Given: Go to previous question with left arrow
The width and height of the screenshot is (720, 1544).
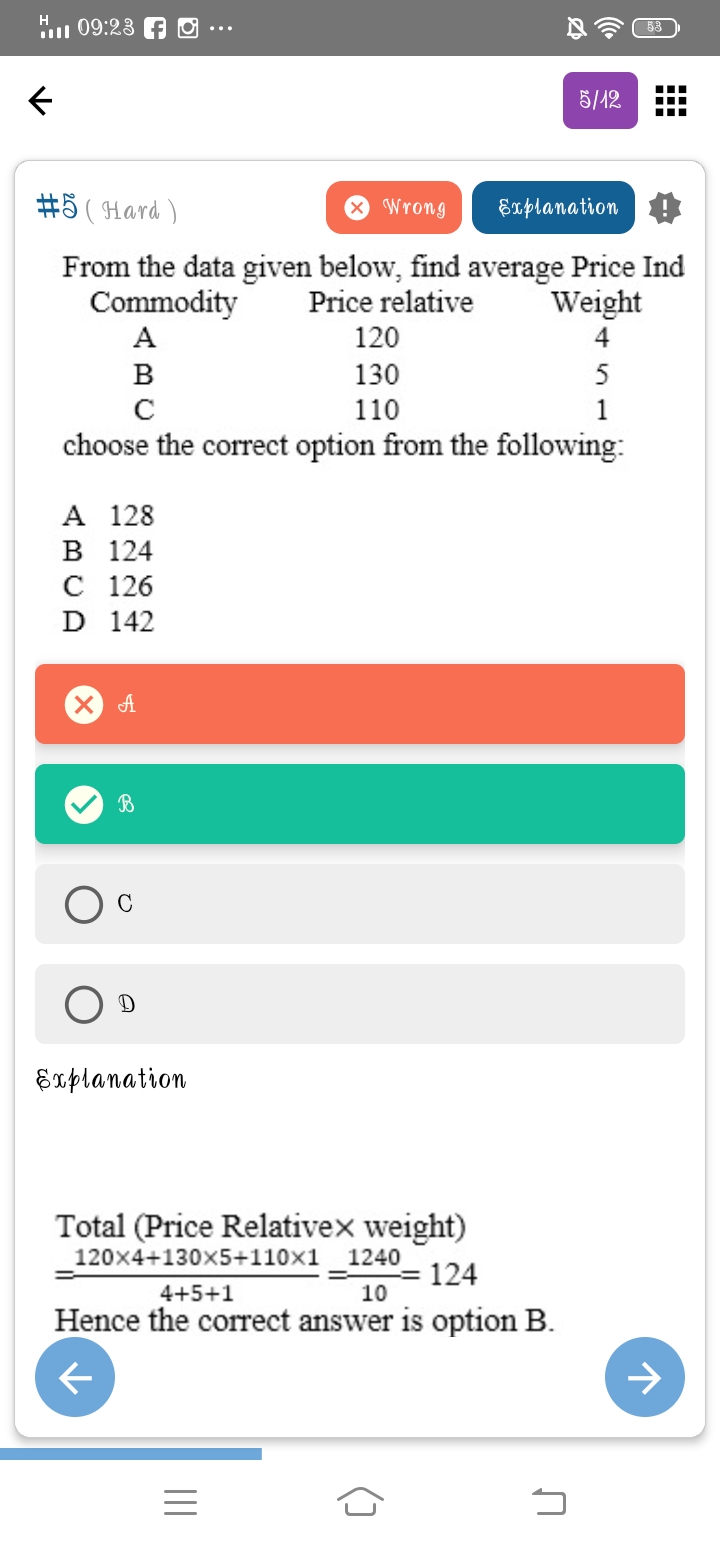Looking at the screenshot, I should coord(75,1377).
